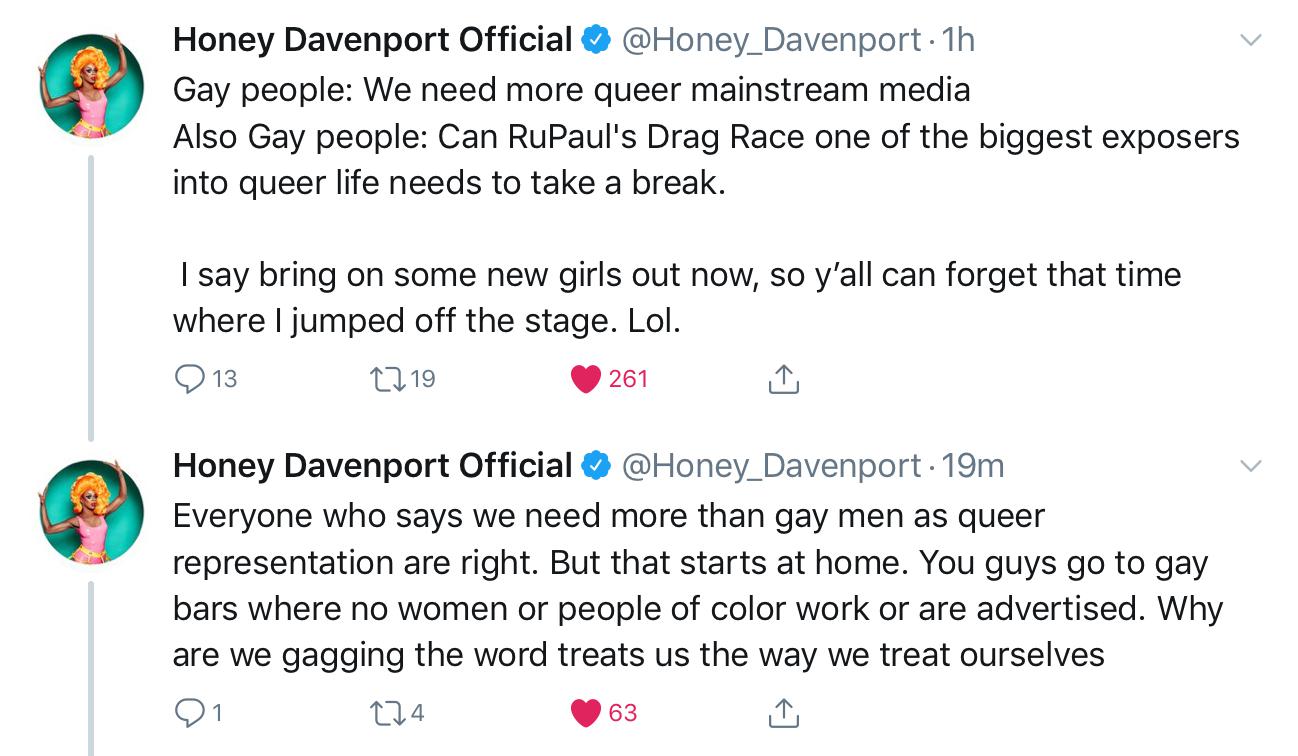The height and width of the screenshot is (756, 1298).
Task: View likes count showing 261
Action: [x=623, y=378]
